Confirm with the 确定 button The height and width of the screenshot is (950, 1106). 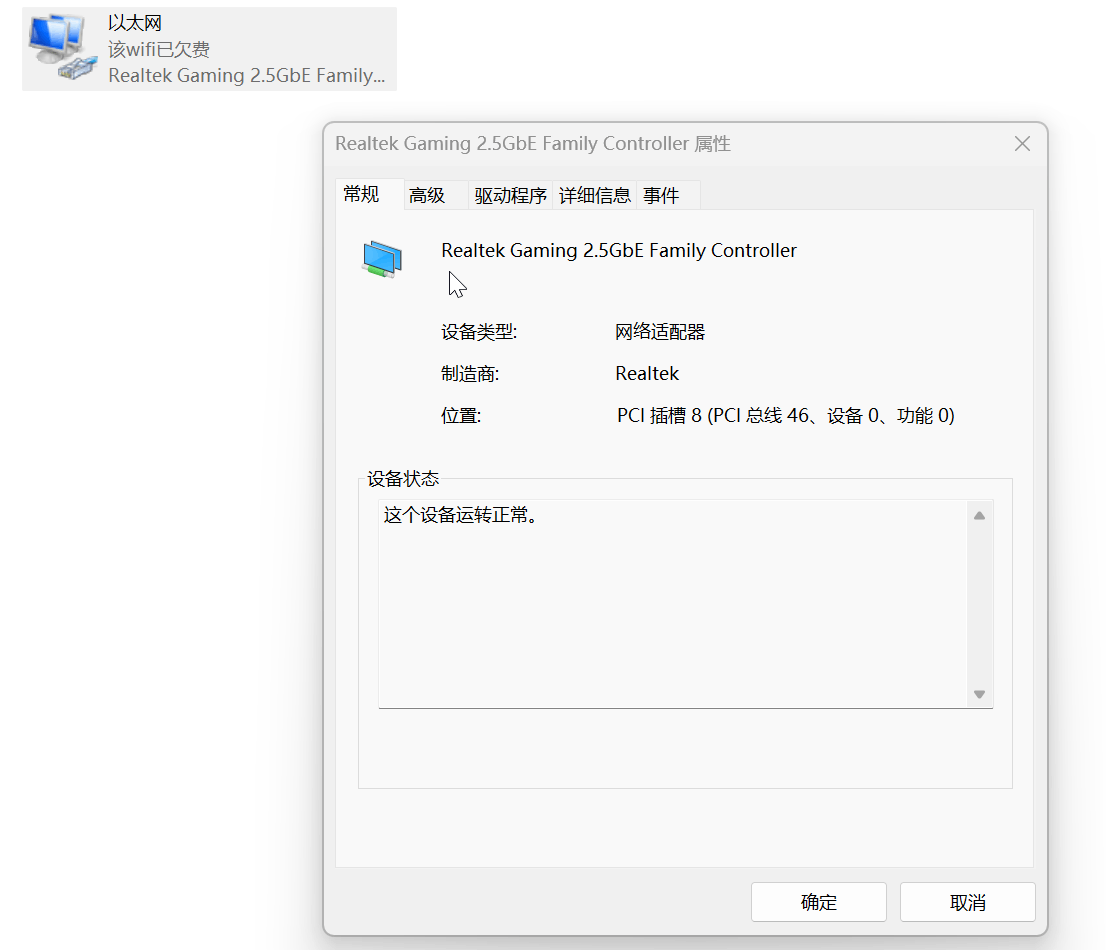click(818, 902)
